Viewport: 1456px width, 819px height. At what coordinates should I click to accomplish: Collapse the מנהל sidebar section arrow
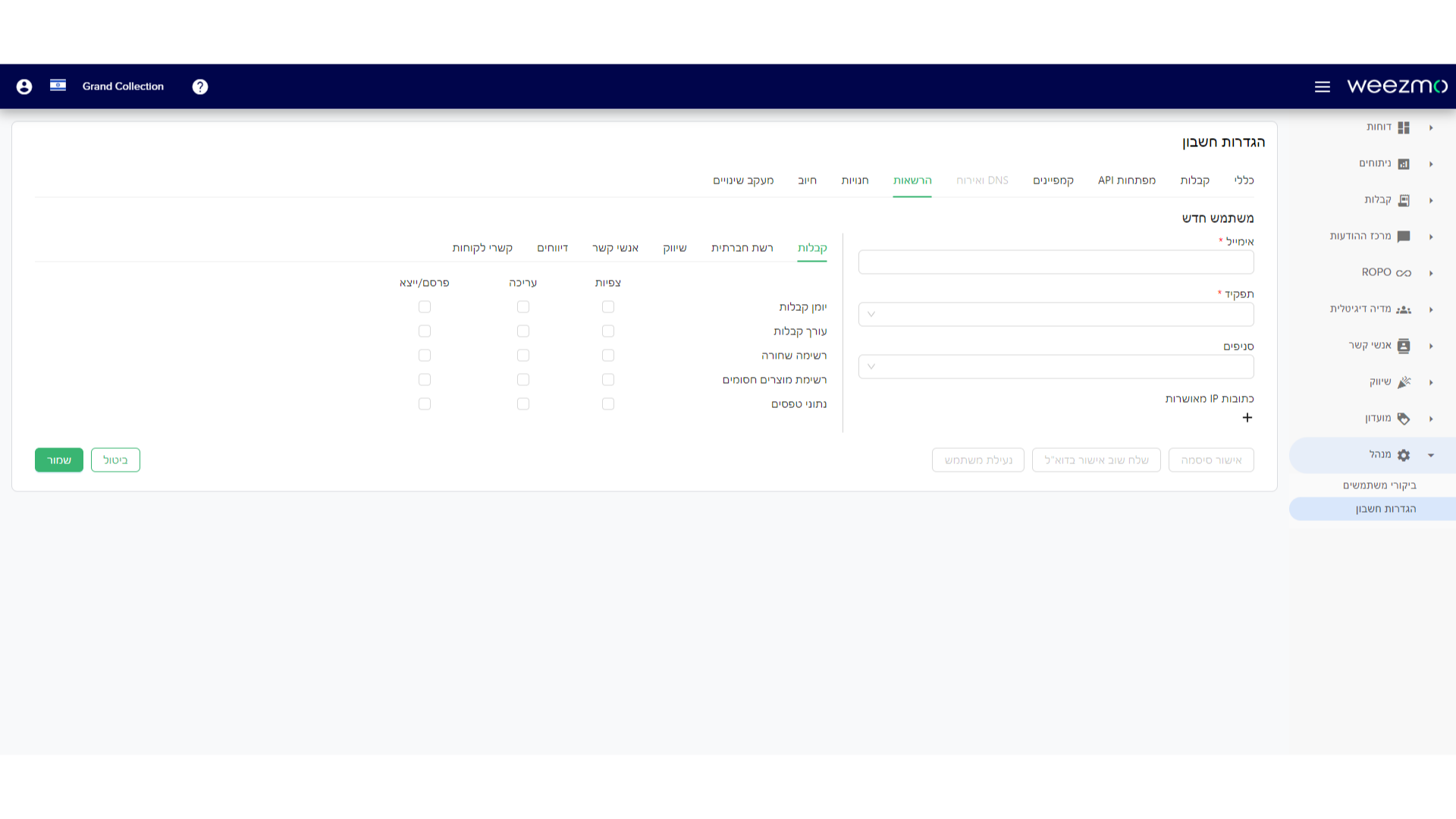click(x=1431, y=455)
